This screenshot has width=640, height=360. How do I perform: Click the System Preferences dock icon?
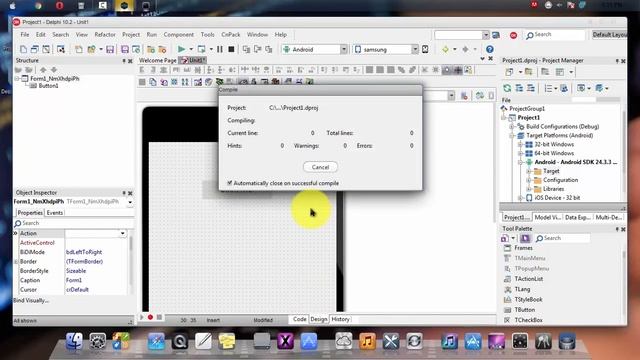tap(98, 341)
